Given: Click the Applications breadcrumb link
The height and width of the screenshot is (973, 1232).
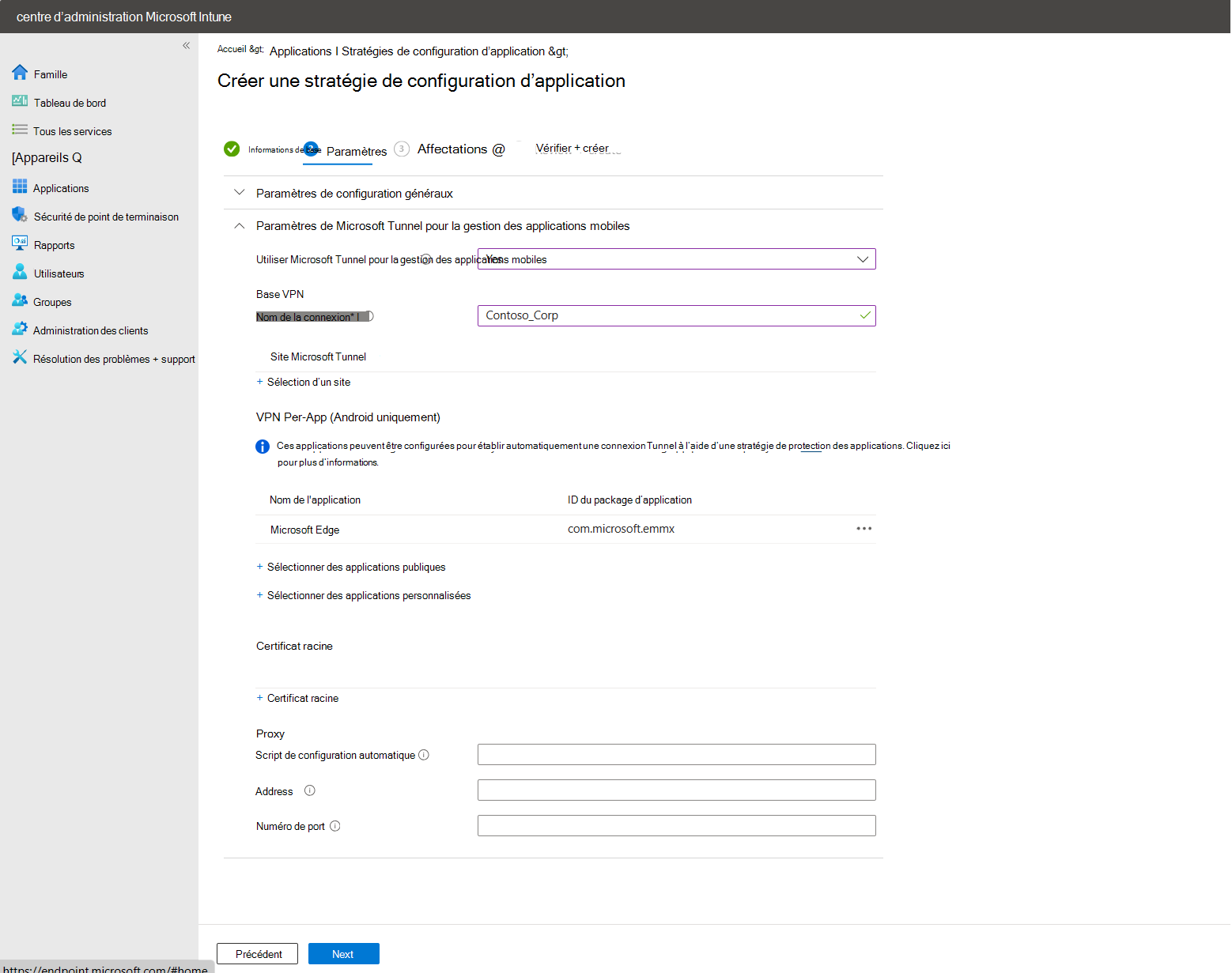Looking at the screenshot, I should (300, 51).
